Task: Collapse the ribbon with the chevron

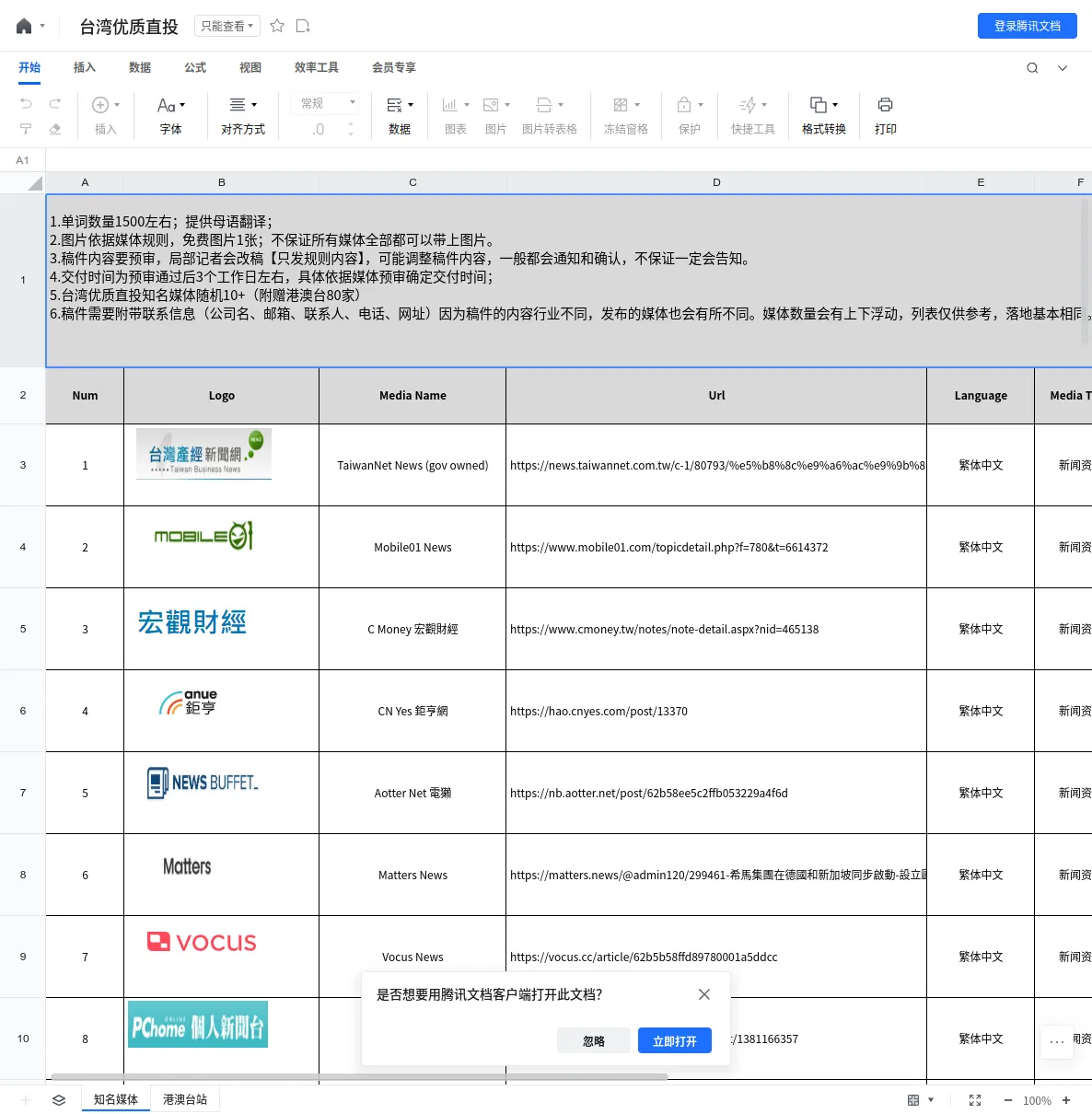Action: point(1063,67)
